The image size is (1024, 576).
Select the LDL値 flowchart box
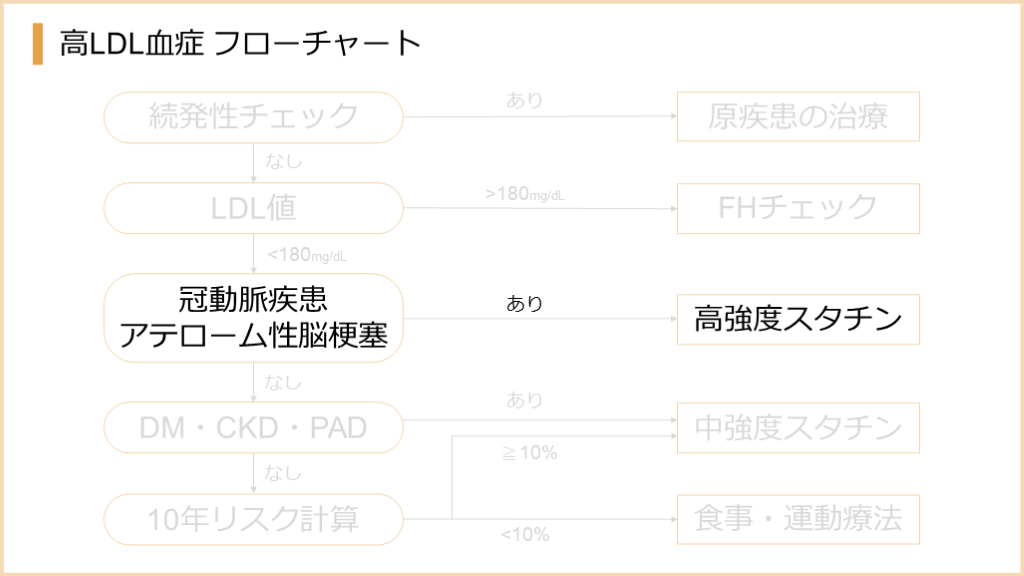coord(253,207)
